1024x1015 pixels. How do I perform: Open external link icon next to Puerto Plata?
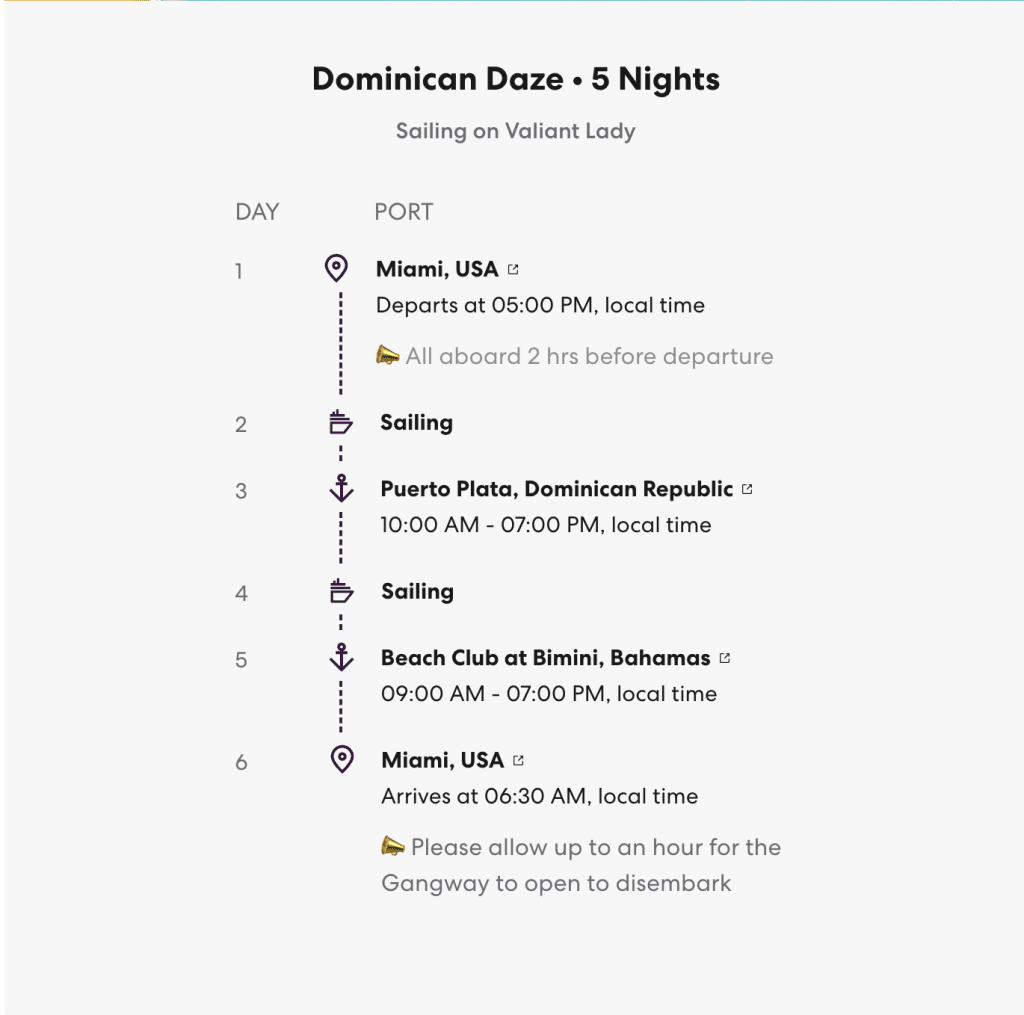pyautogui.click(x=747, y=489)
